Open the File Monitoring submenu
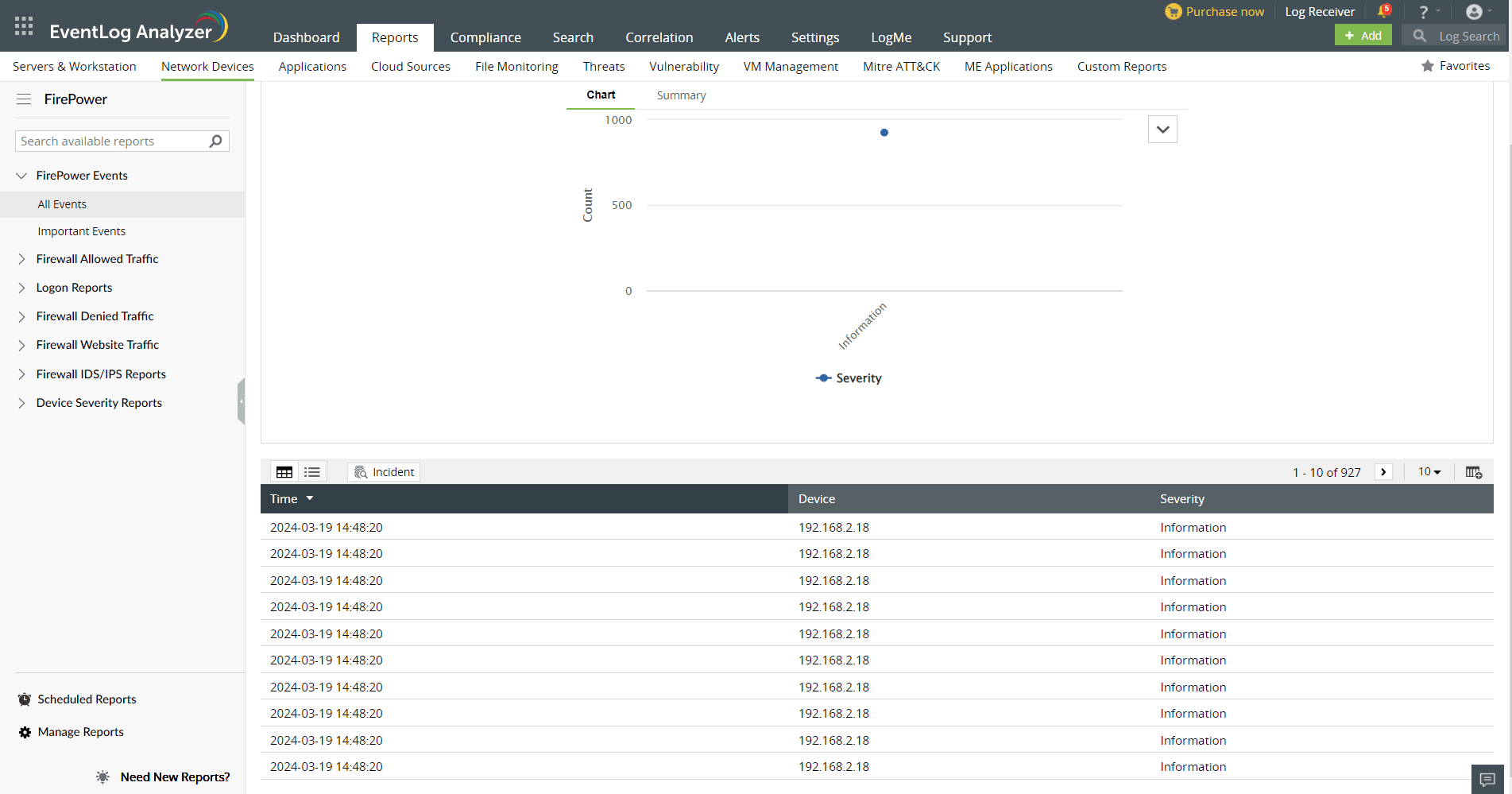Image resolution: width=1512 pixels, height=794 pixels. (x=516, y=67)
